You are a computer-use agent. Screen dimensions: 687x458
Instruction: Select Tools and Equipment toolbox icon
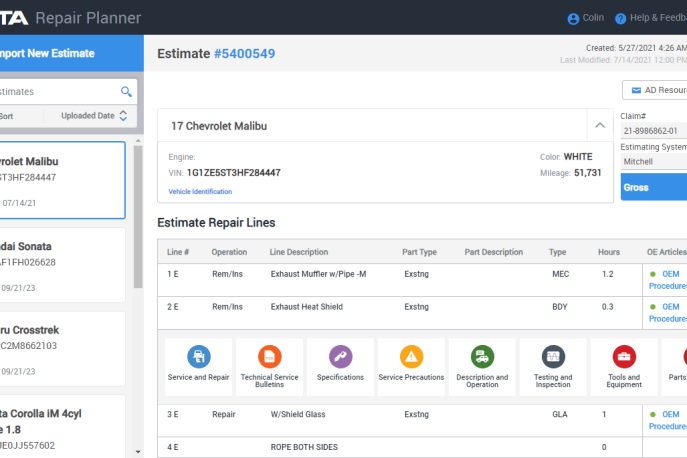[624, 357]
